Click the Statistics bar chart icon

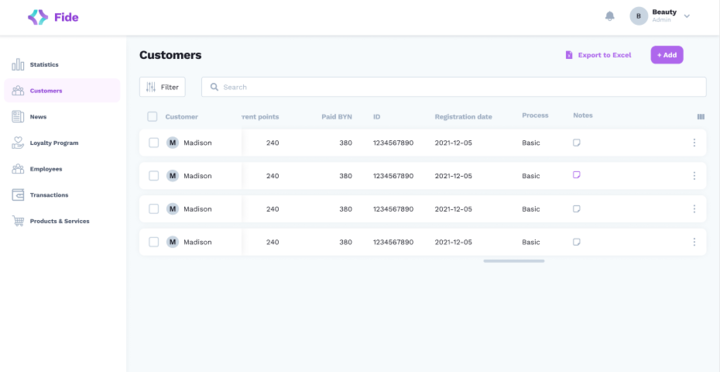[18, 65]
